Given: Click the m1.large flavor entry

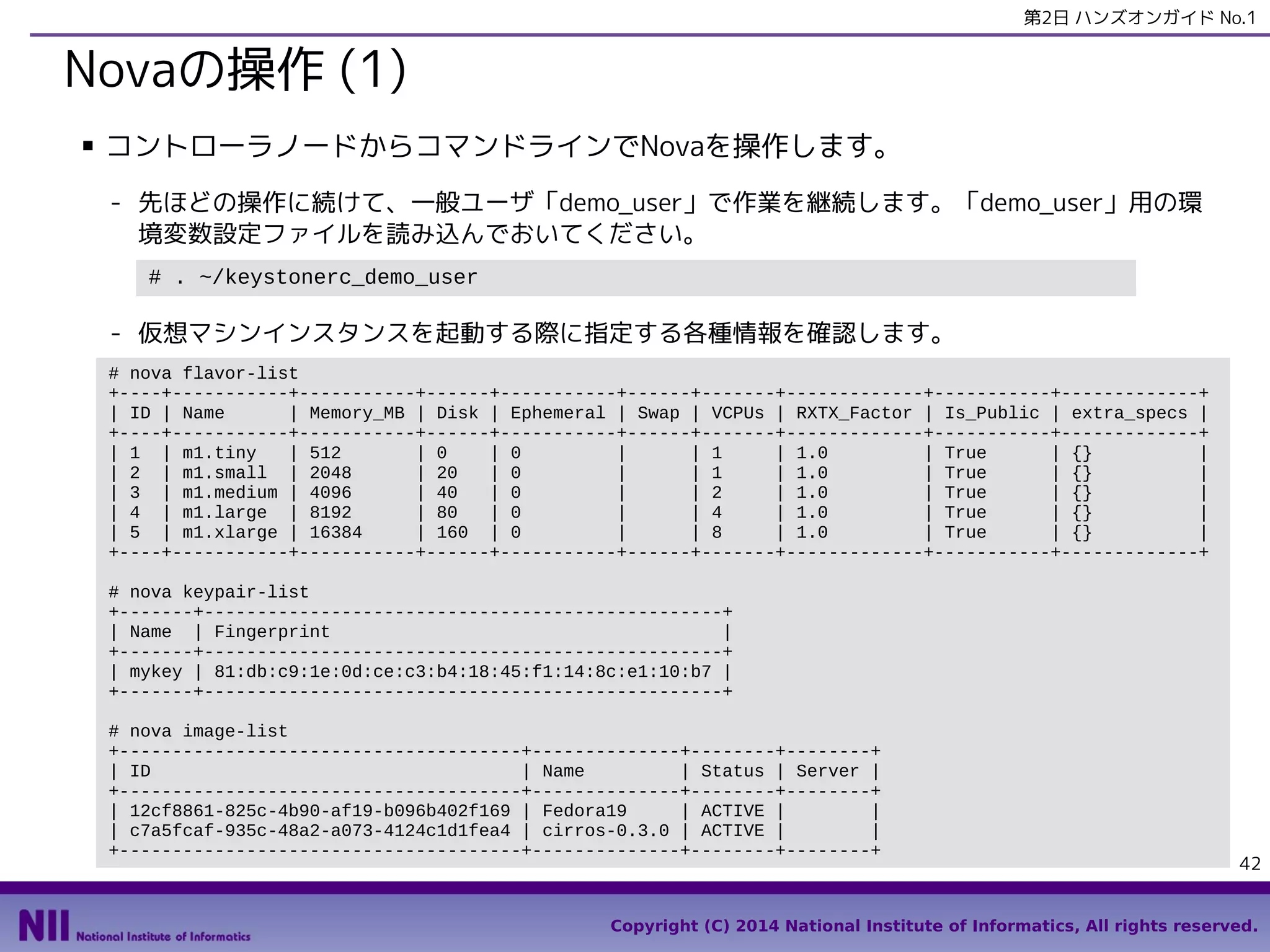Looking at the screenshot, I should click(224, 513).
